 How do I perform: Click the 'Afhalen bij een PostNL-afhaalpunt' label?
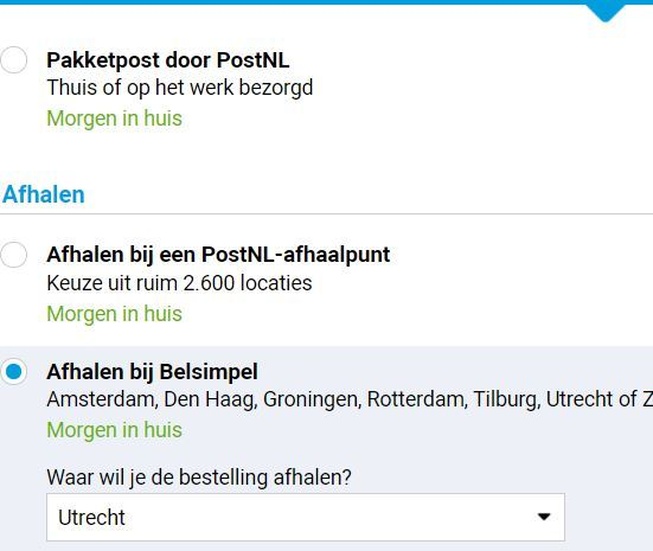click(218, 255)
